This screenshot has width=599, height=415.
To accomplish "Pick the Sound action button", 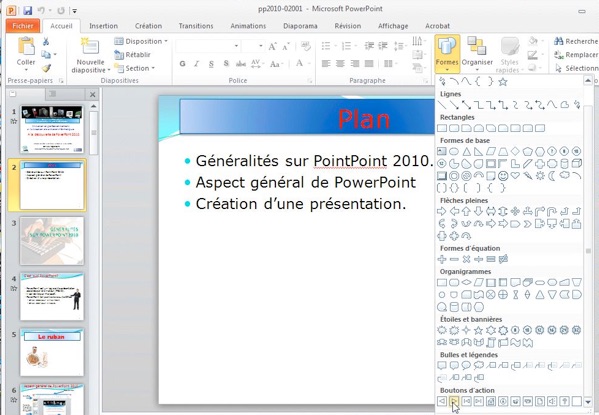I will point(552,401).
